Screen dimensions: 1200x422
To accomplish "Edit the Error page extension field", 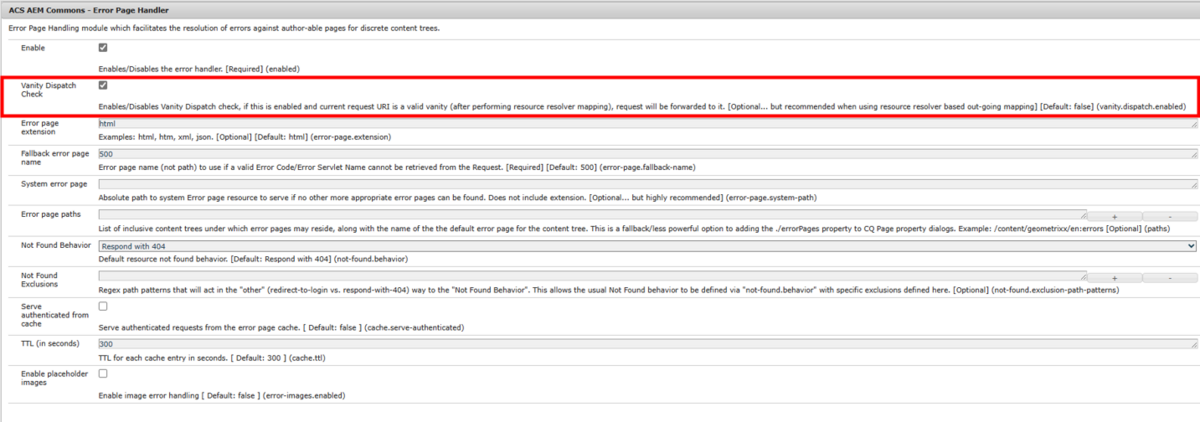I will 647,124.
